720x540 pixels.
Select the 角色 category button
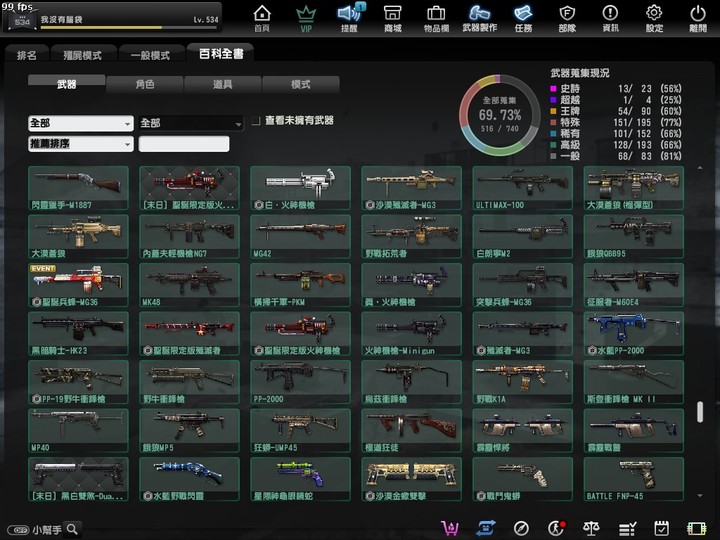(x=144, y=85)
